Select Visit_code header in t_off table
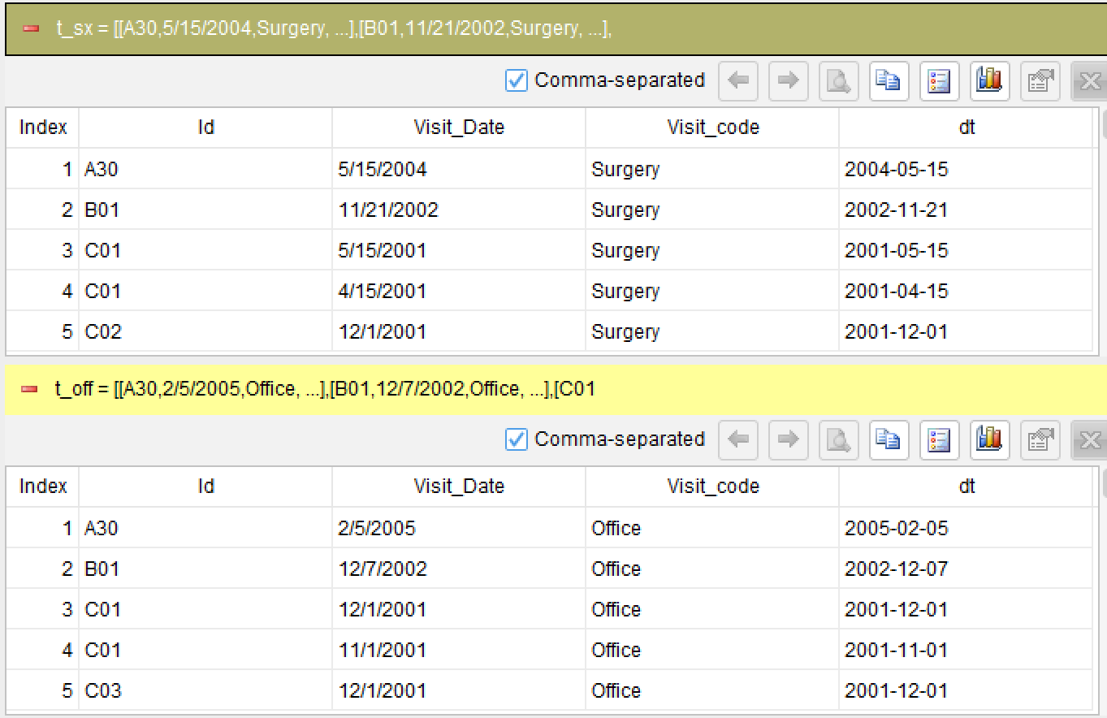Image resolution: width=1107 pixels, height=718 pixels. 712,486
